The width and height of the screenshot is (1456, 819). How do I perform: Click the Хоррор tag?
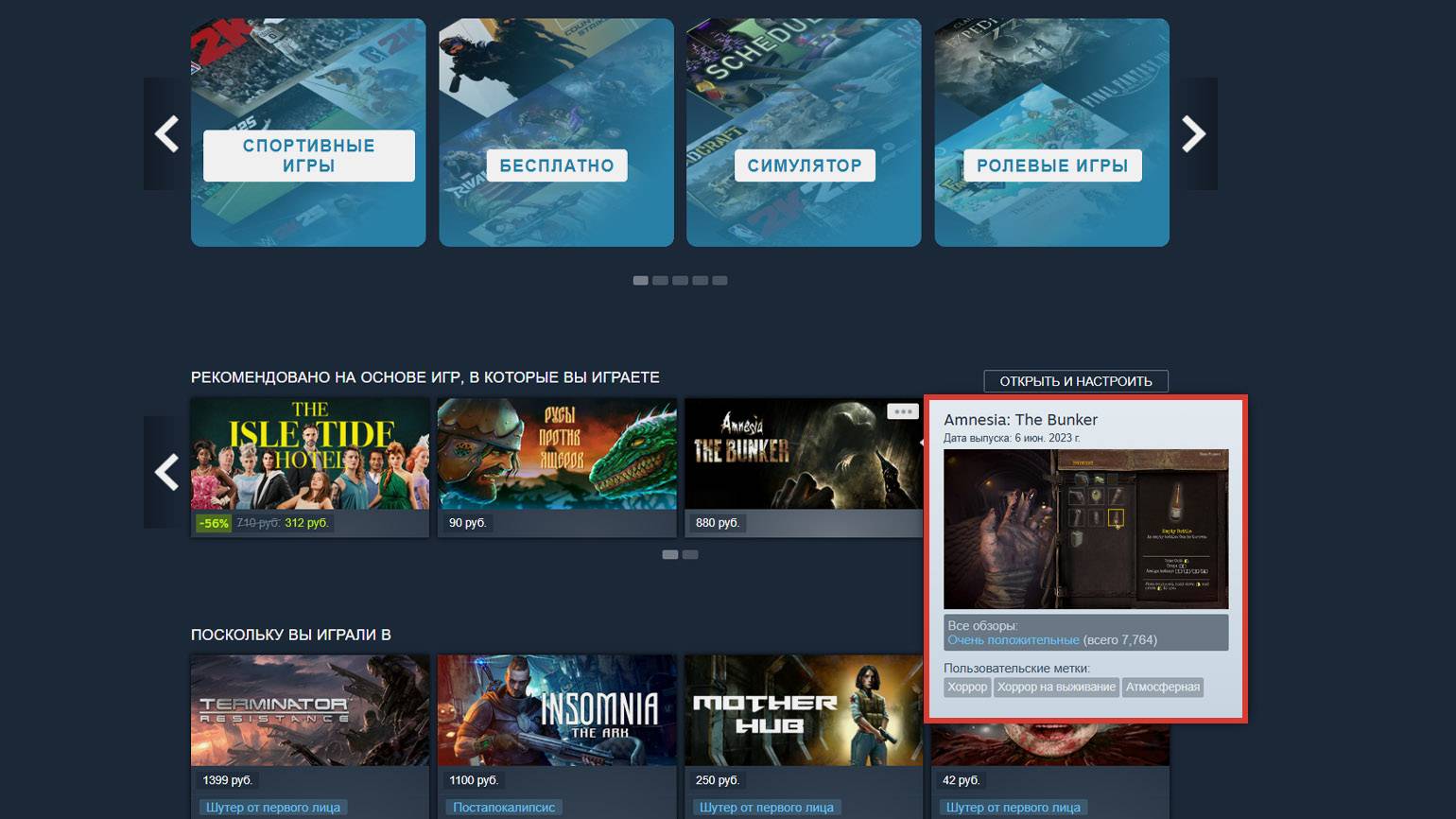coord(967,688)
